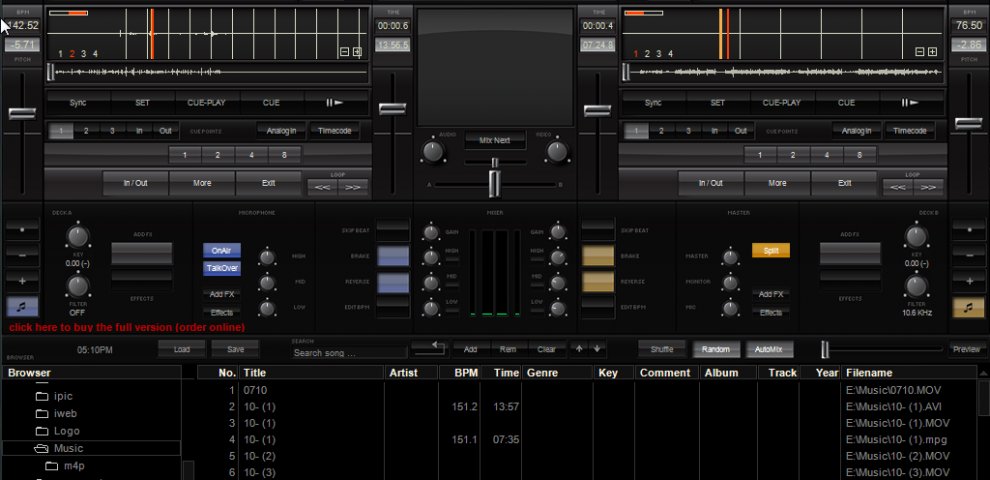Toggle deck B Brake button
Screen dimensions: 990x480
(597, 256)
